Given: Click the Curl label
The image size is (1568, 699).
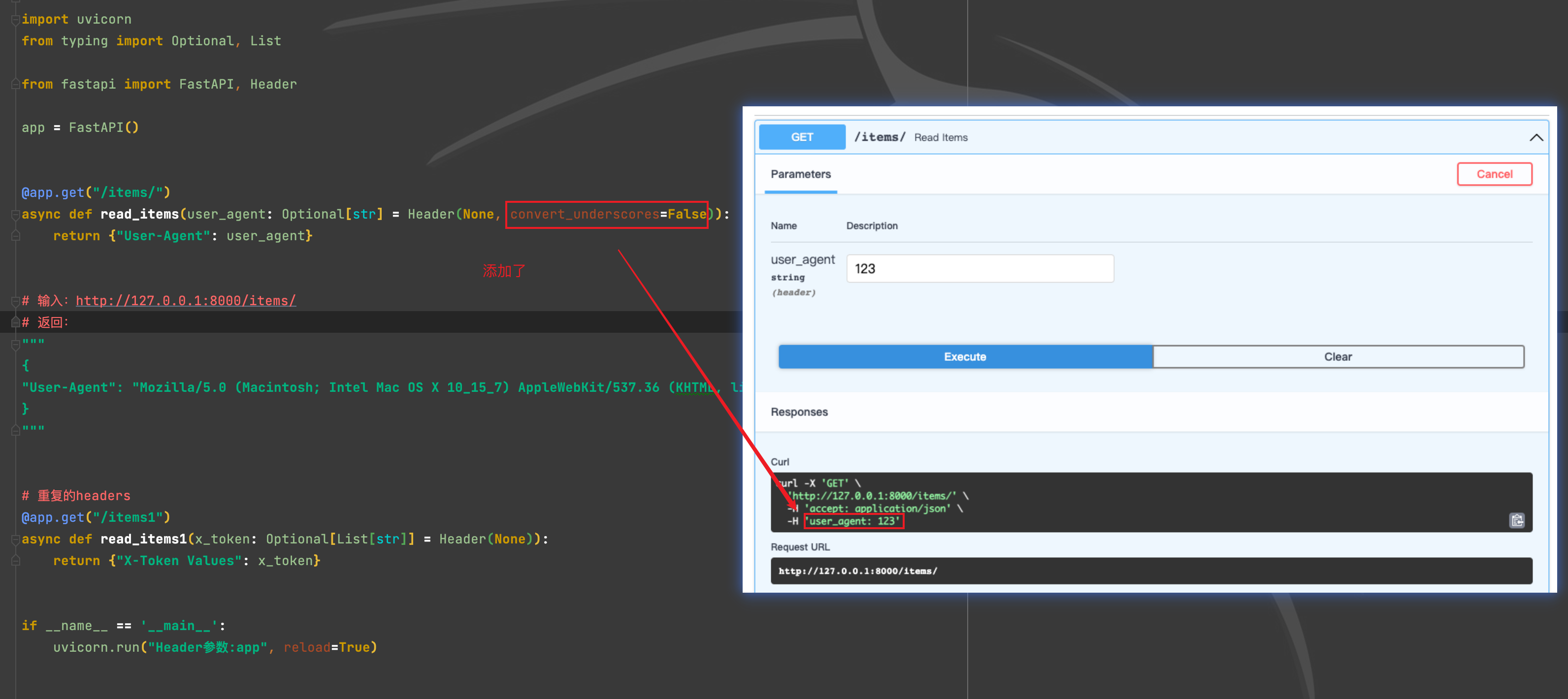Looking at the screenshot, I should pos(779,462).
